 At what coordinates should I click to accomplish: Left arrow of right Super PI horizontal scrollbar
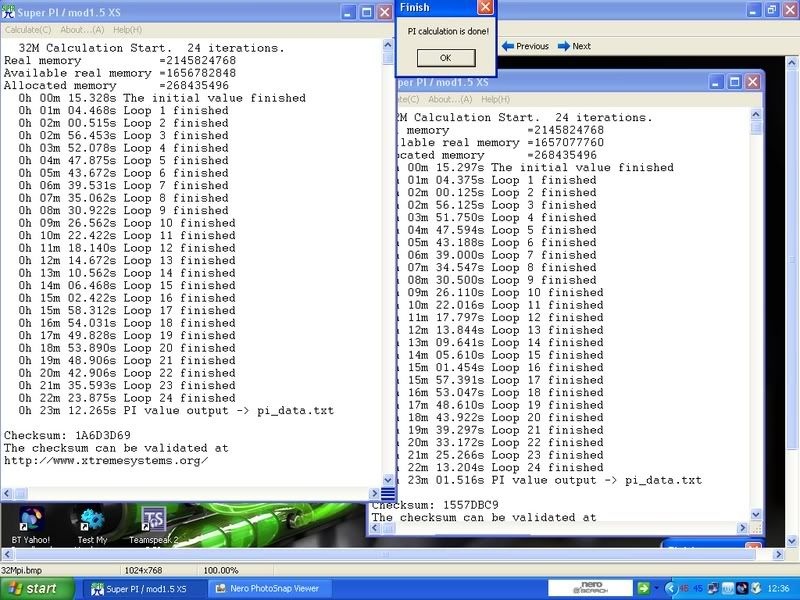tap(375, 528)
